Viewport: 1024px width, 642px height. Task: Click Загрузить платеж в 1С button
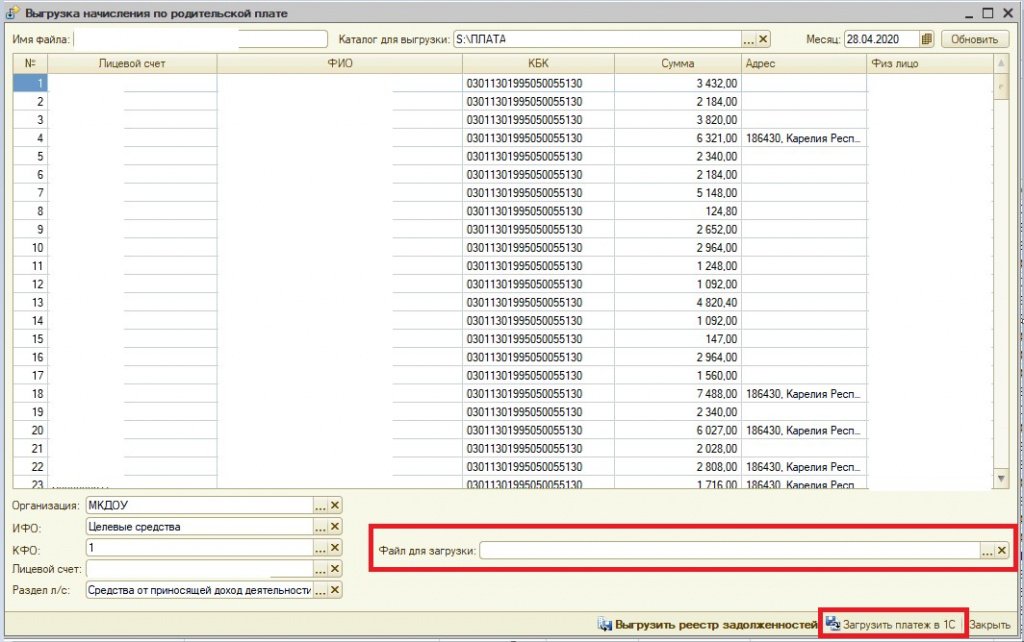[x=891, y=624]
